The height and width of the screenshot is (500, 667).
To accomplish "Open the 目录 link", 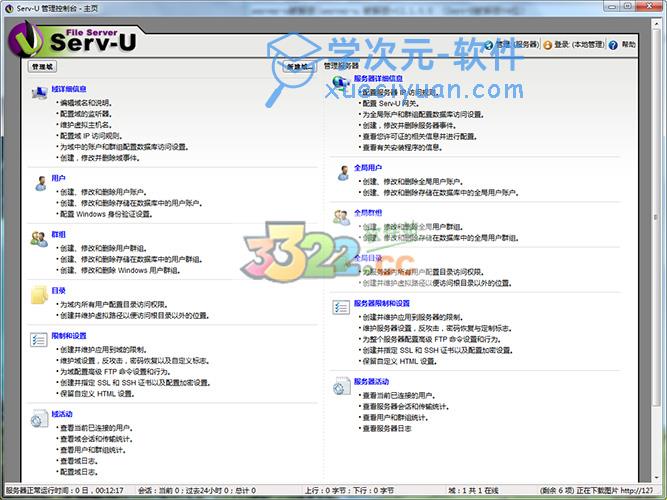I will (59, 291).
